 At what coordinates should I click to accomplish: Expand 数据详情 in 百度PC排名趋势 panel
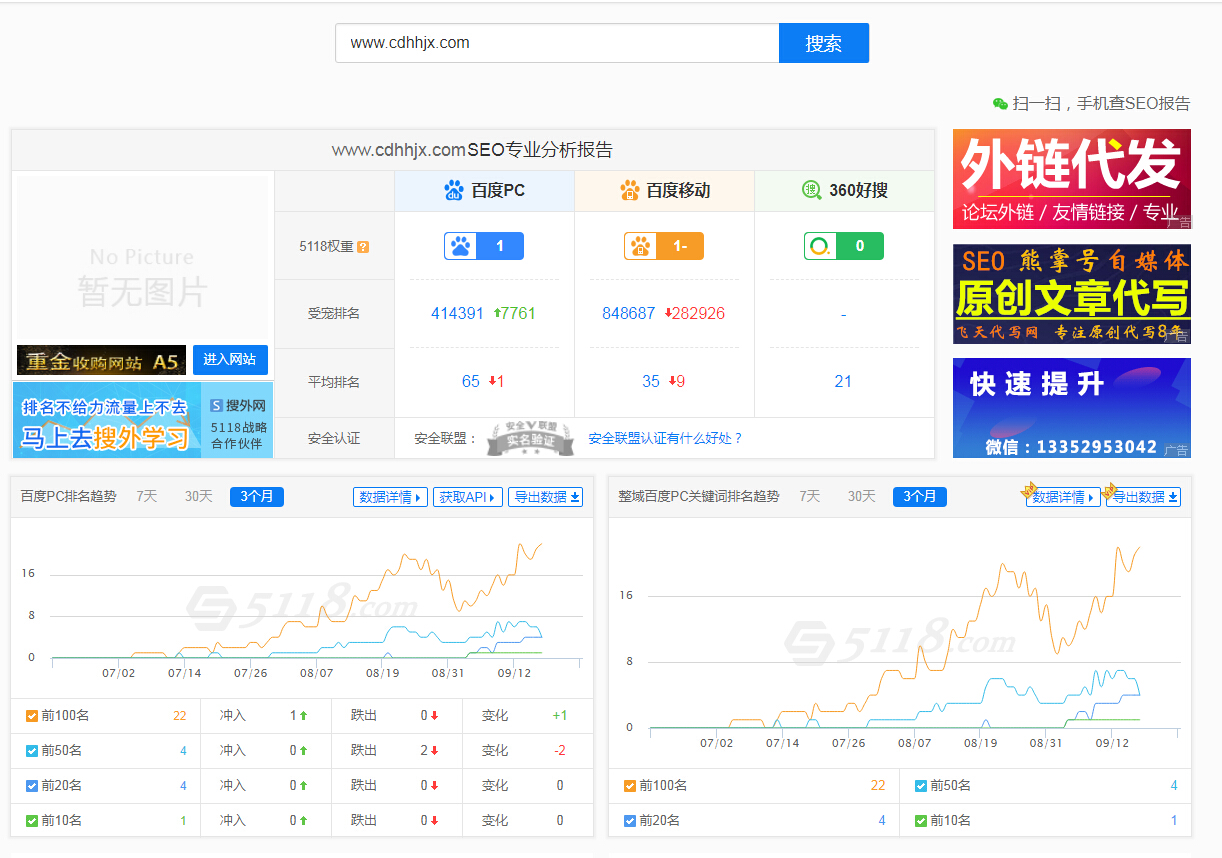[390, 497]
